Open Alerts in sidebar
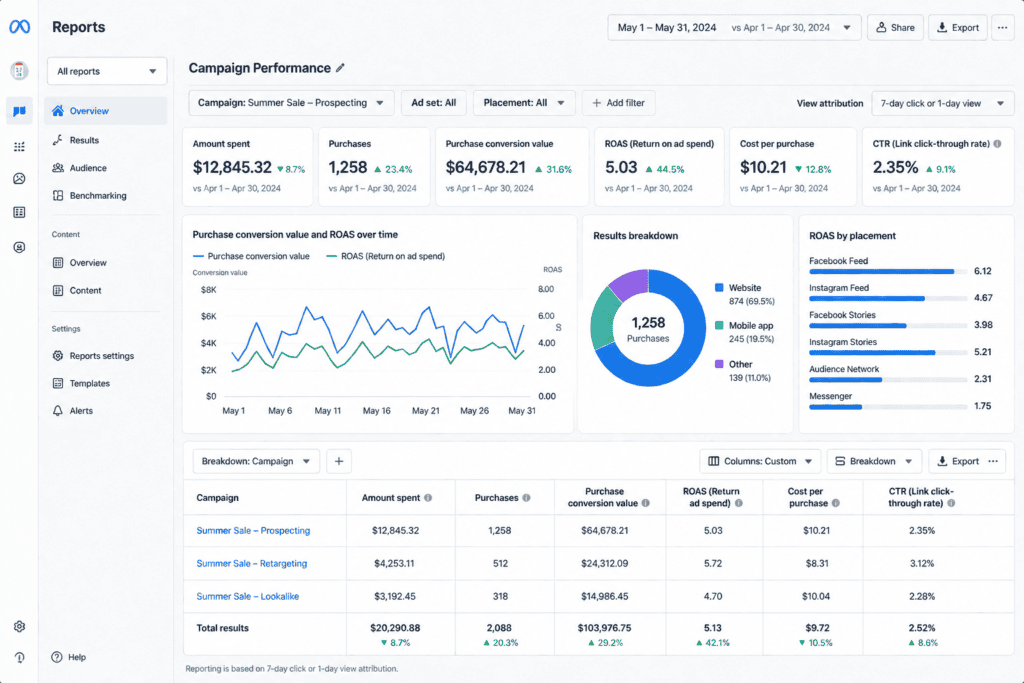 click(x=106, y=411)
